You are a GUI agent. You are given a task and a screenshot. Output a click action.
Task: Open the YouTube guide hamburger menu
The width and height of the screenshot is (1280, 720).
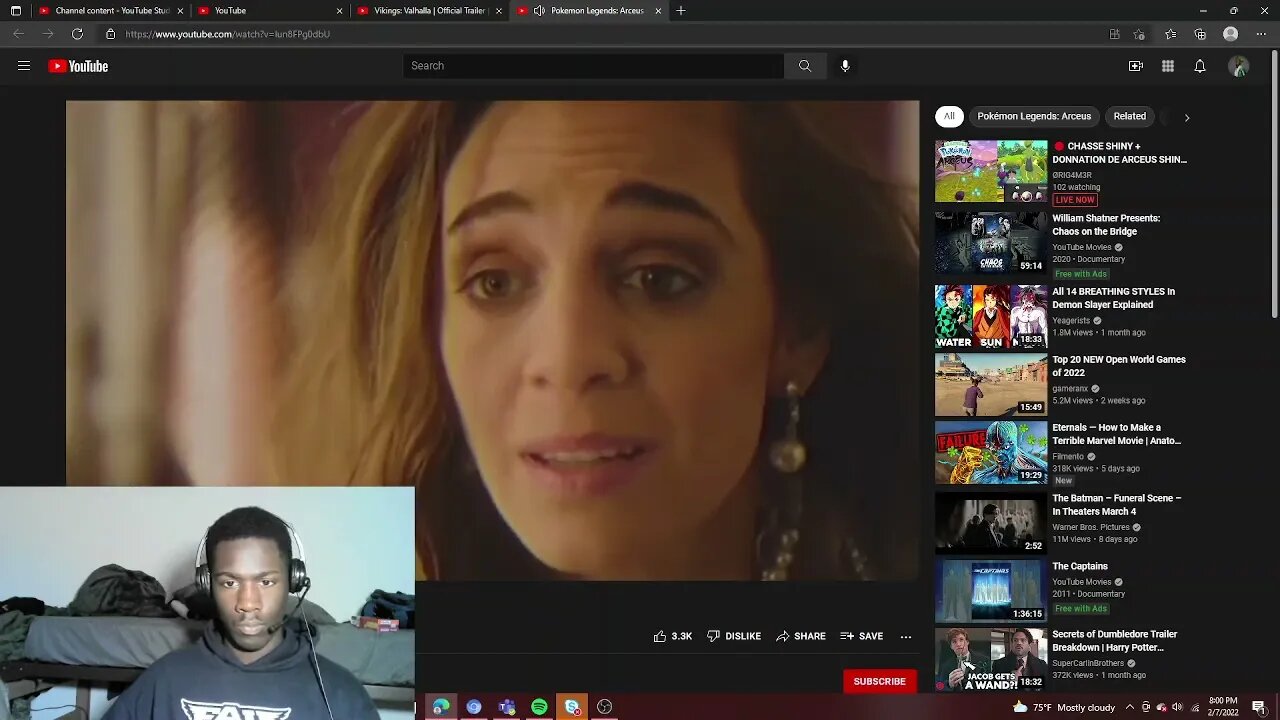click(x=24, y=66)
